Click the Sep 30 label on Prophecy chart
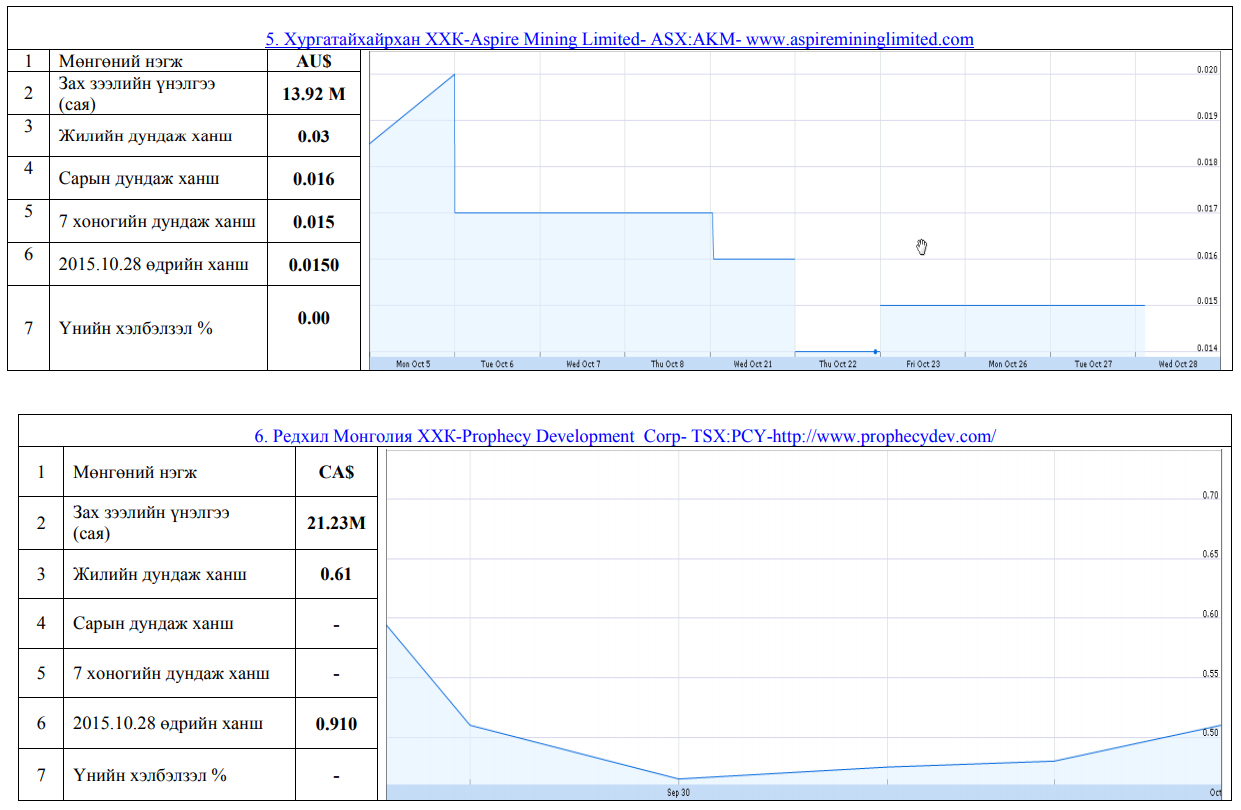This screenshot has height=810, width=1241. pos(679,792)
